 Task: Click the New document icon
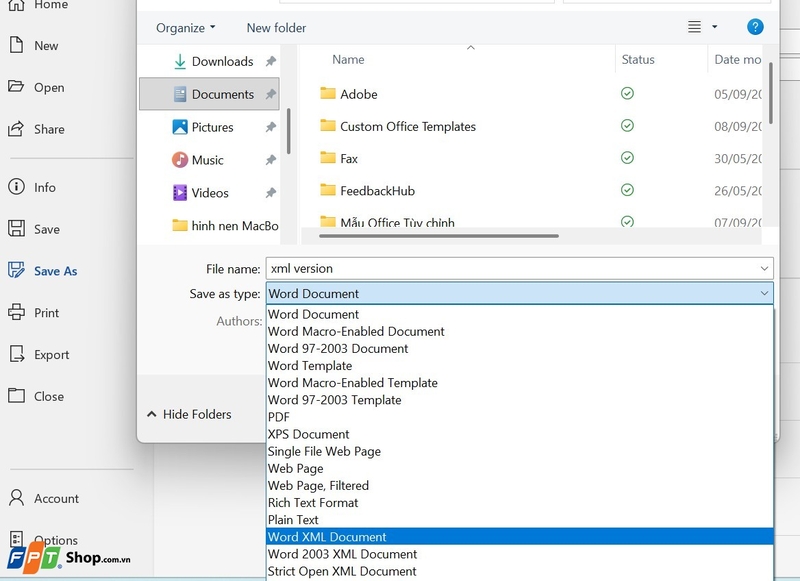[16, 45]
